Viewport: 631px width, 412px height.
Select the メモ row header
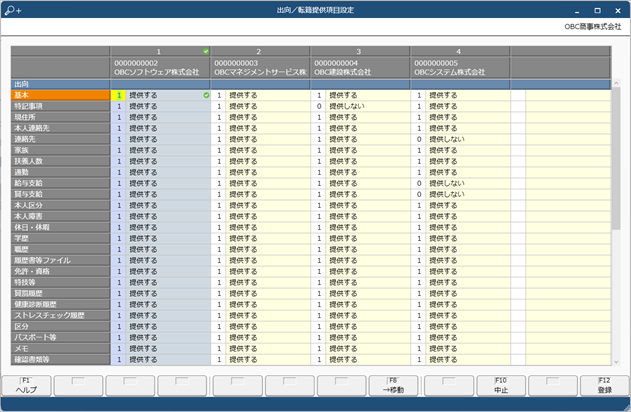coord(60,348)
